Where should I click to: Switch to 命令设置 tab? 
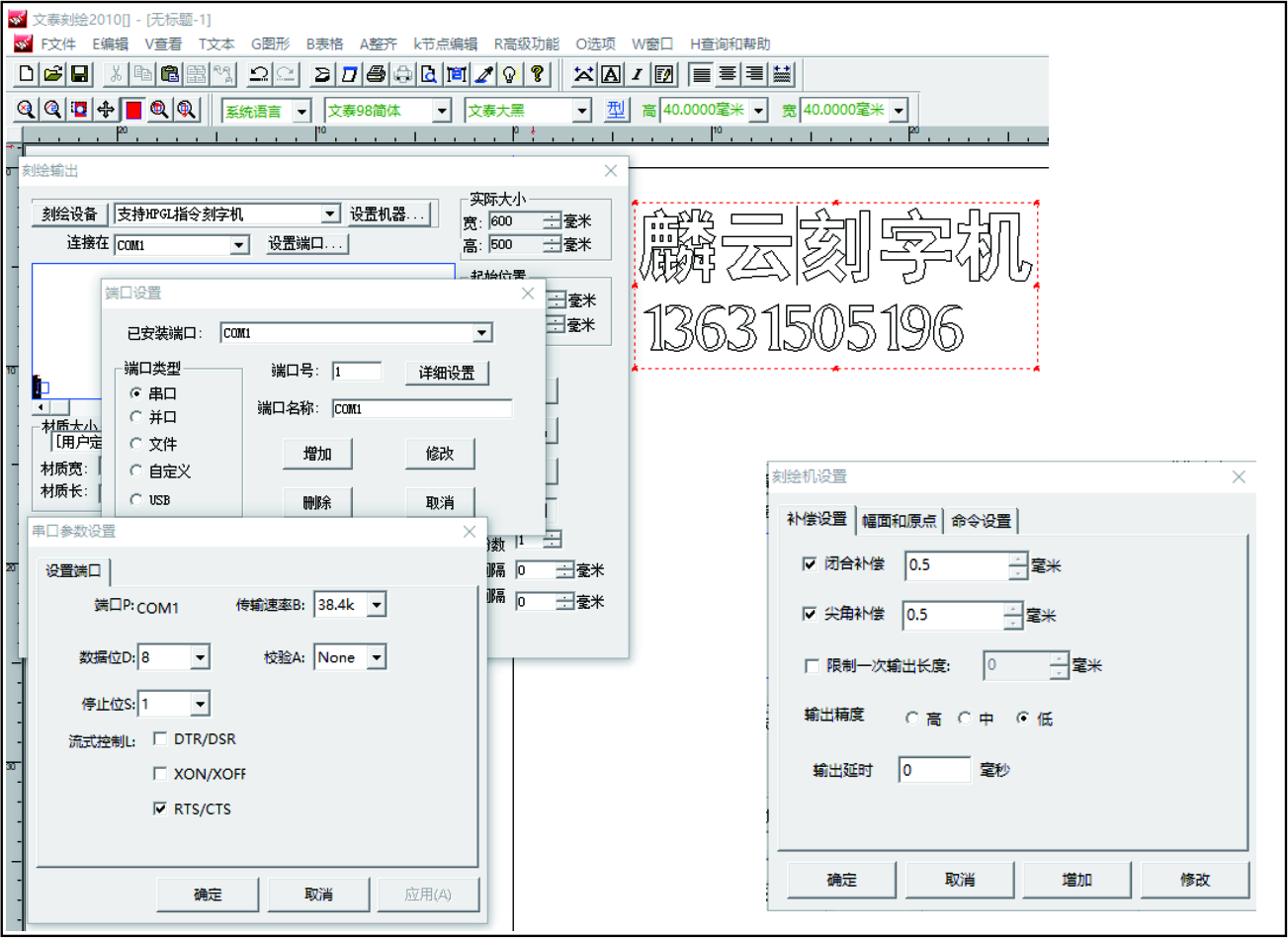(x=982, y=520)
